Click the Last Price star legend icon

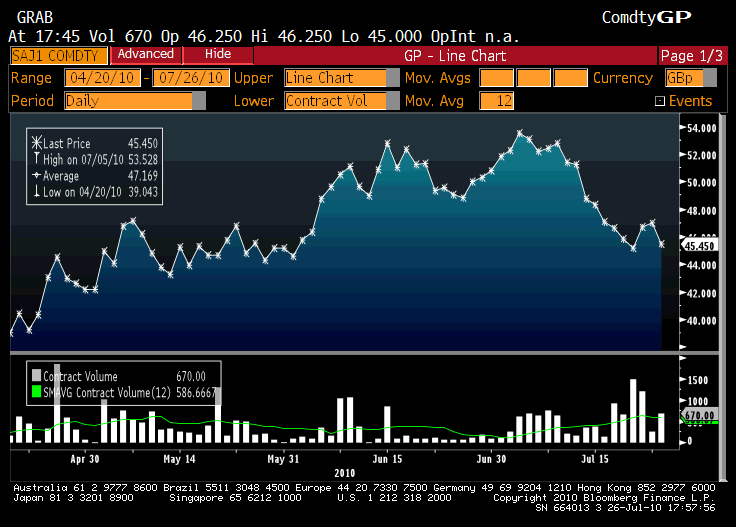37,143
